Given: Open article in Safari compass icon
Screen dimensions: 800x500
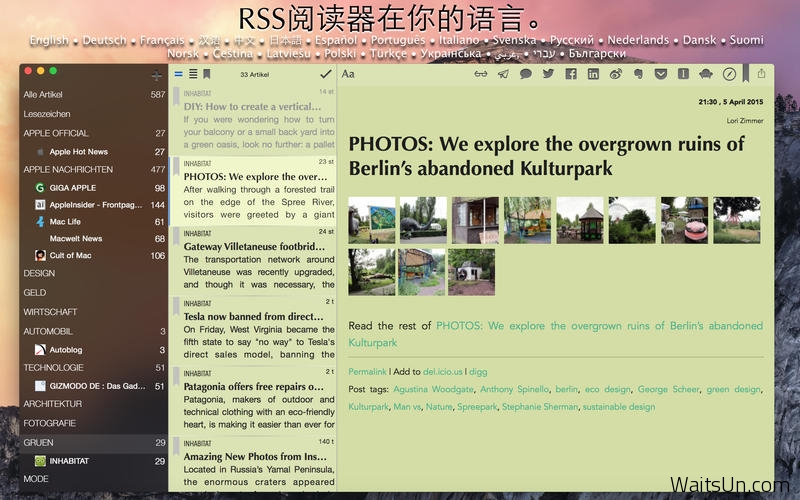Looking at the screenshot, I should pos(730,74).
